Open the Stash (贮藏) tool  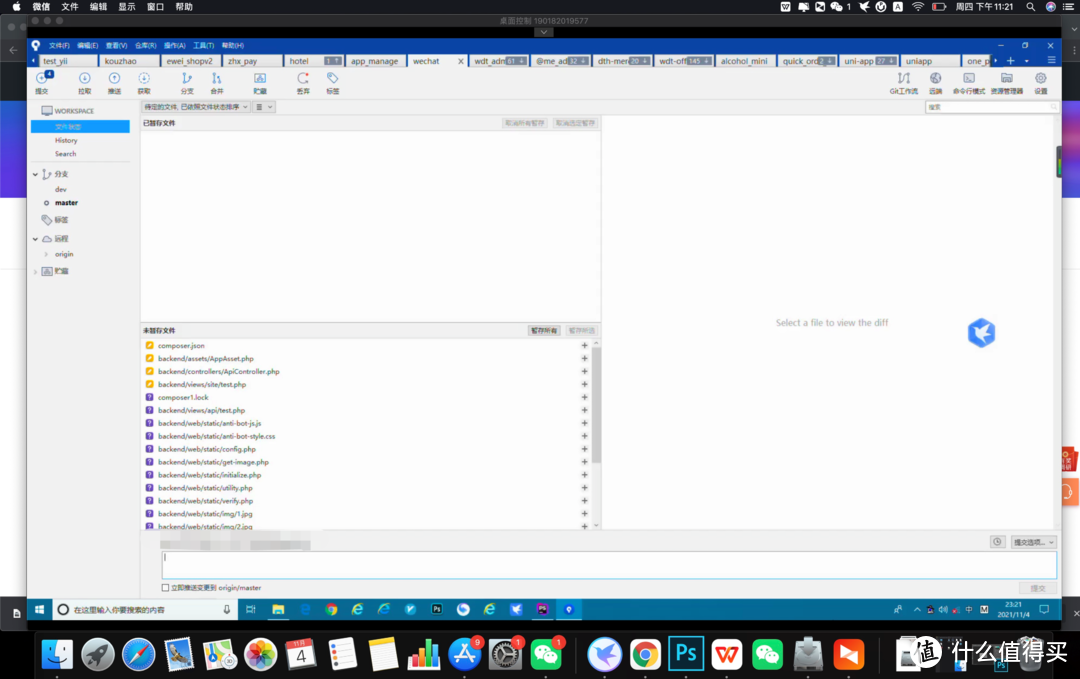(x=260, y=83)
